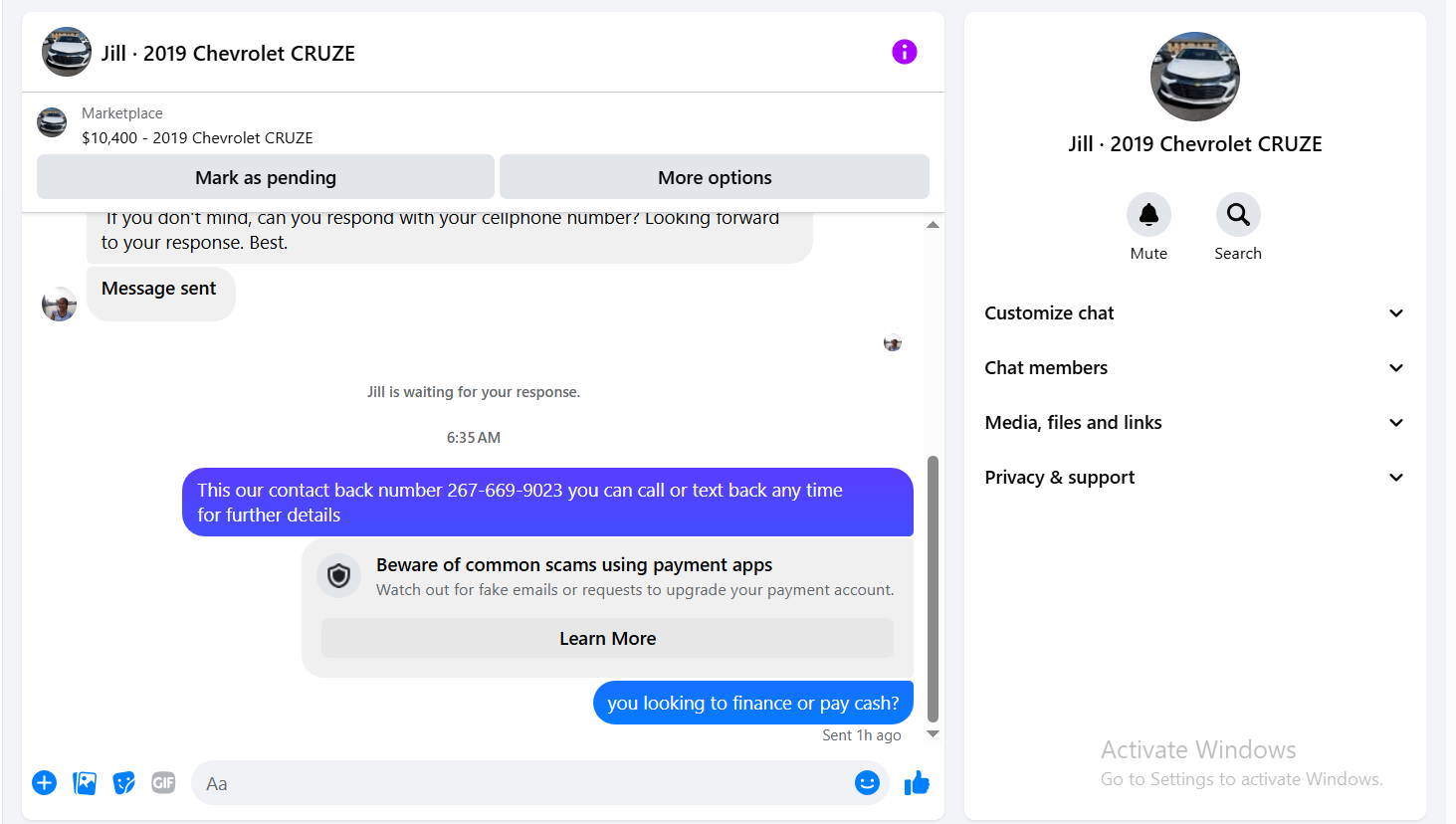This screenshot has height=824, width=1456.
Task: Expand the Privacy & support section
Action: [1194, 478]
